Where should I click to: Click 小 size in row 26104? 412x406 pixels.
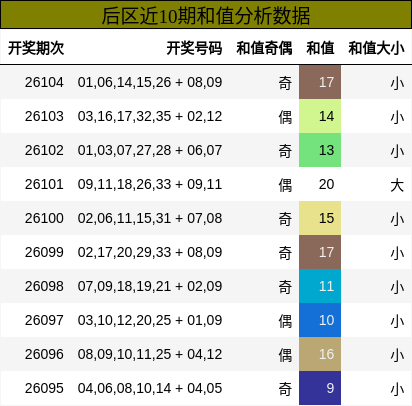[397, 83]
